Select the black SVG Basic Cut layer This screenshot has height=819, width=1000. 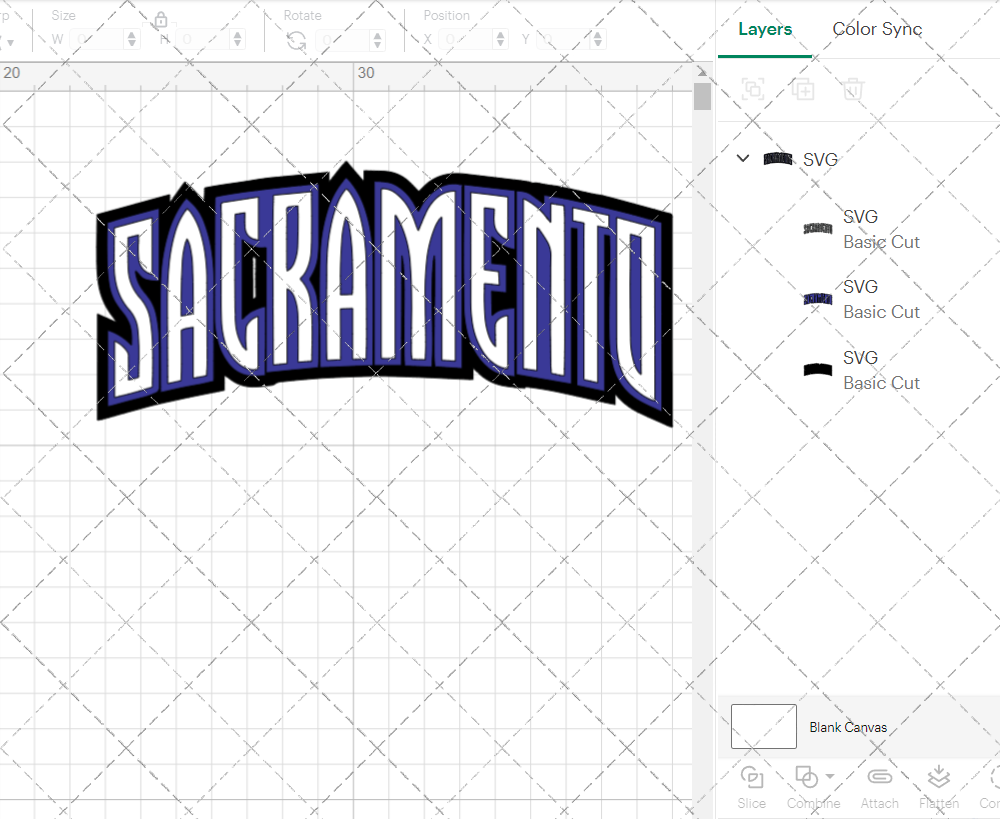click(861, 370)
